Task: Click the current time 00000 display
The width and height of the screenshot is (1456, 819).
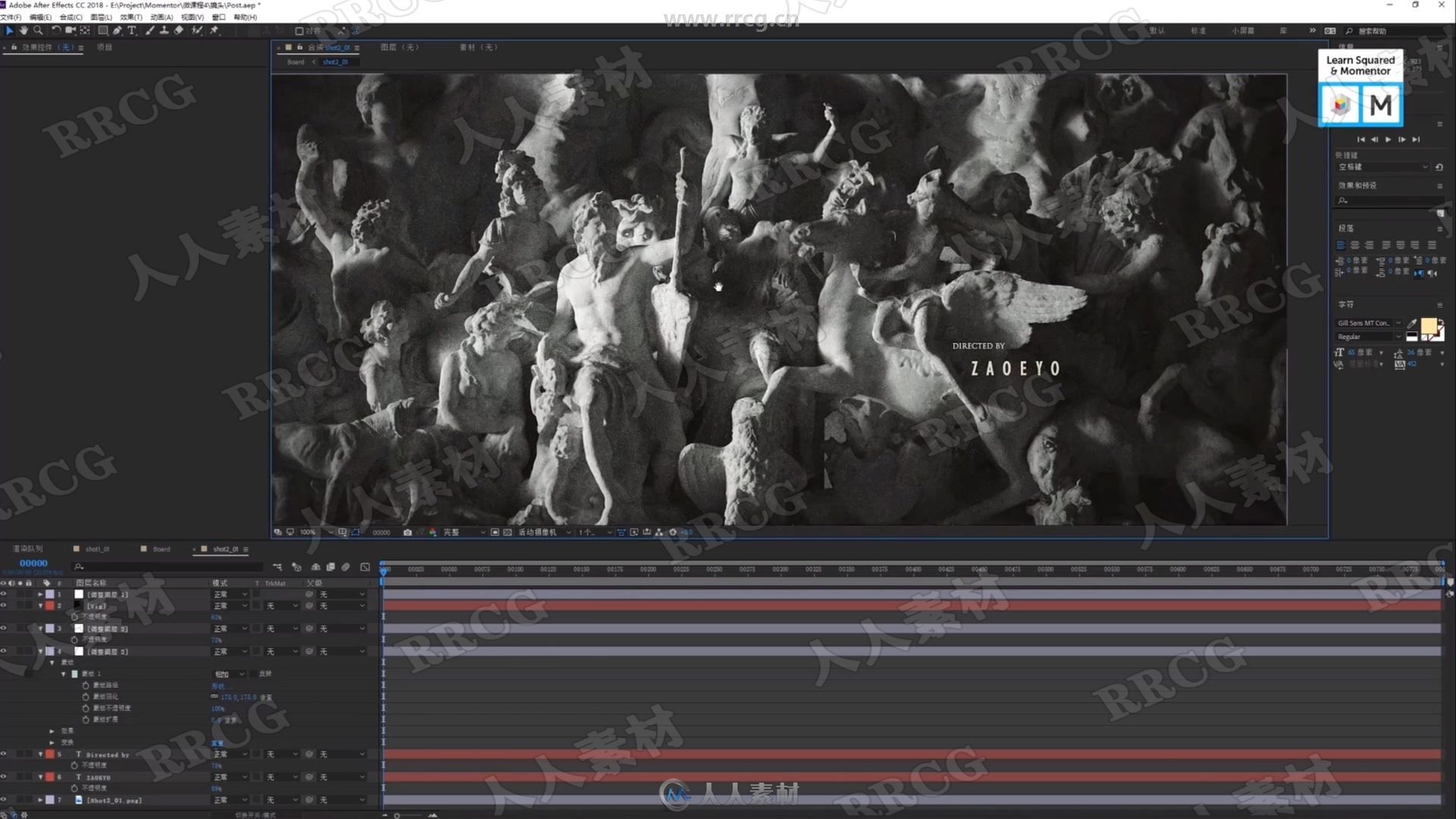Action: pos(33,563)
